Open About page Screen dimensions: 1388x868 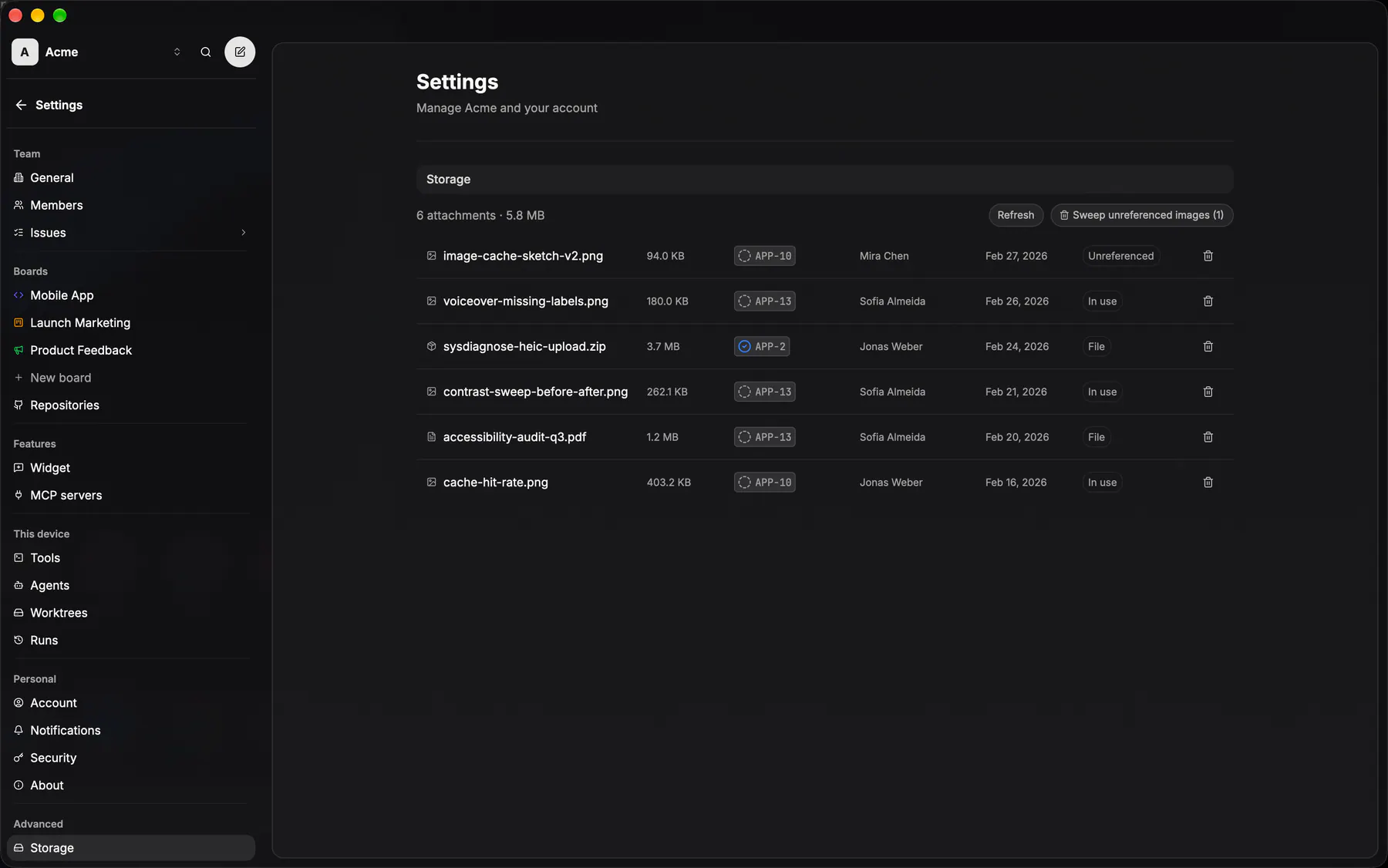coord(131,786)
